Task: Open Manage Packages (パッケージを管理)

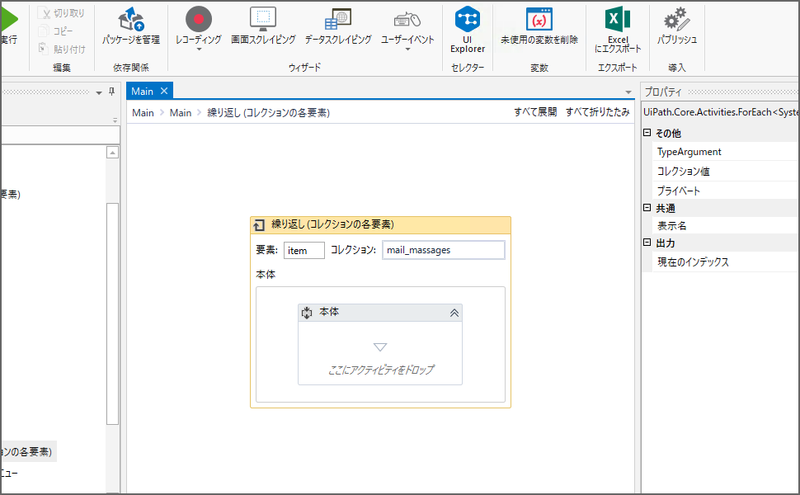Action: tap(131, 26)
